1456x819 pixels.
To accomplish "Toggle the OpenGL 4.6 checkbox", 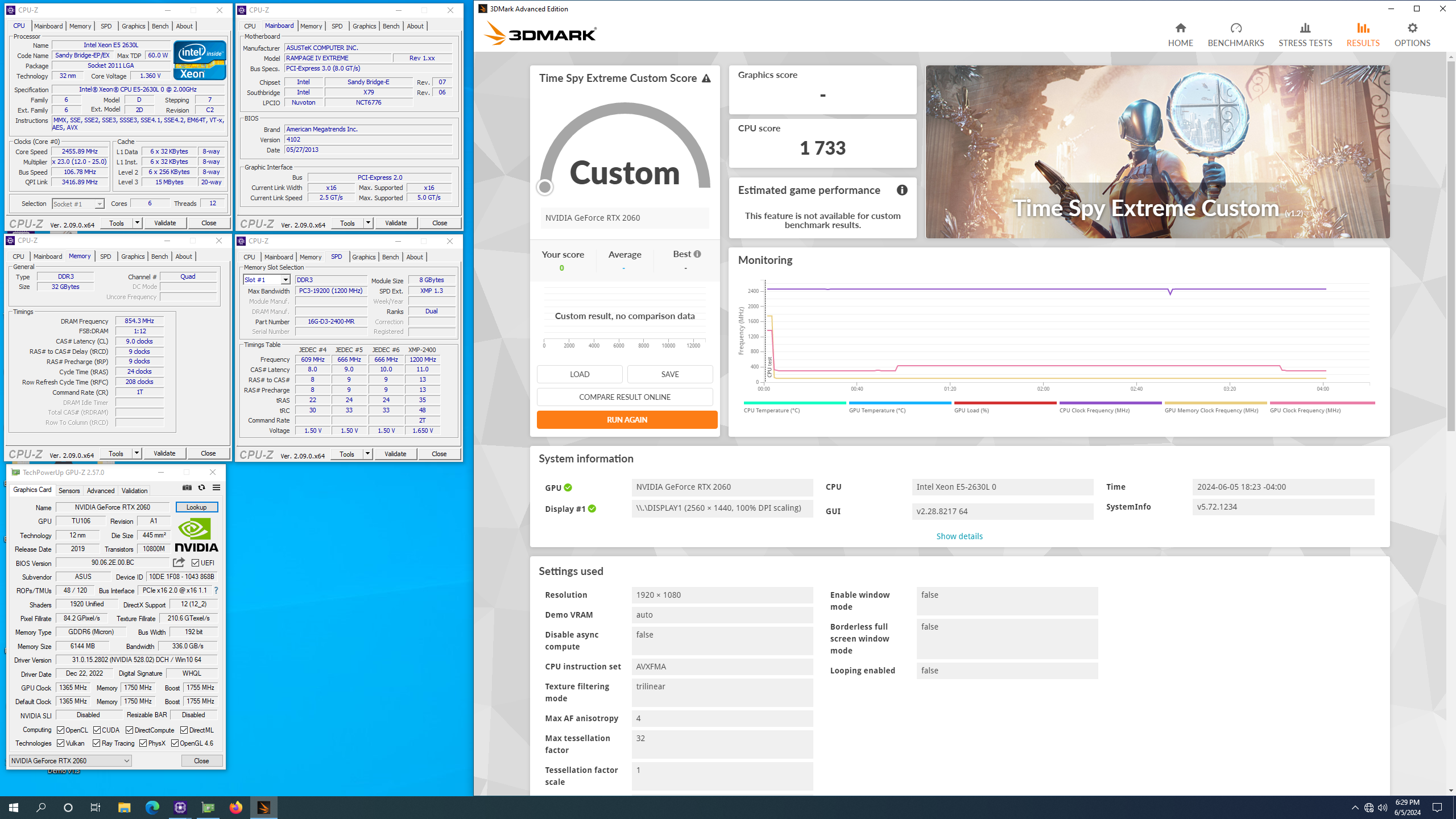I will (175, 743).
